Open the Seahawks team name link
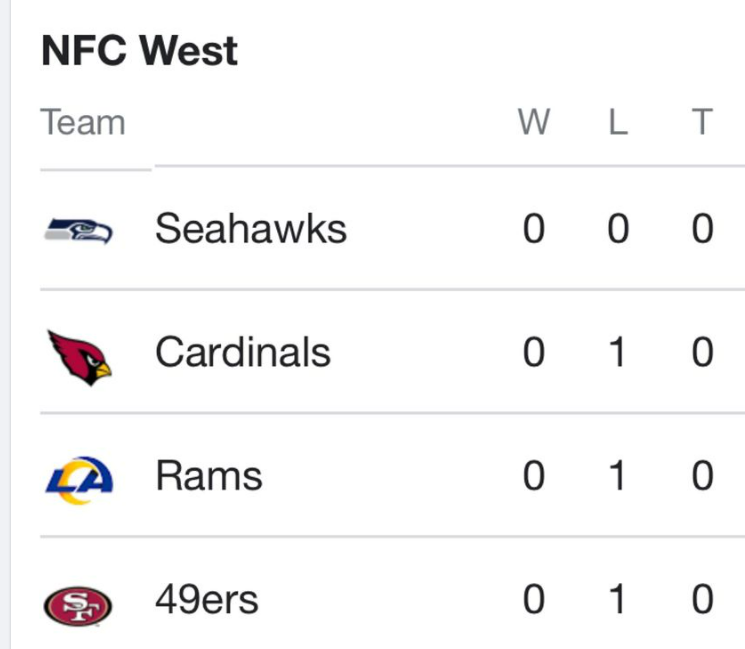This screenshot has height=649, width=745. pos(251,230)
